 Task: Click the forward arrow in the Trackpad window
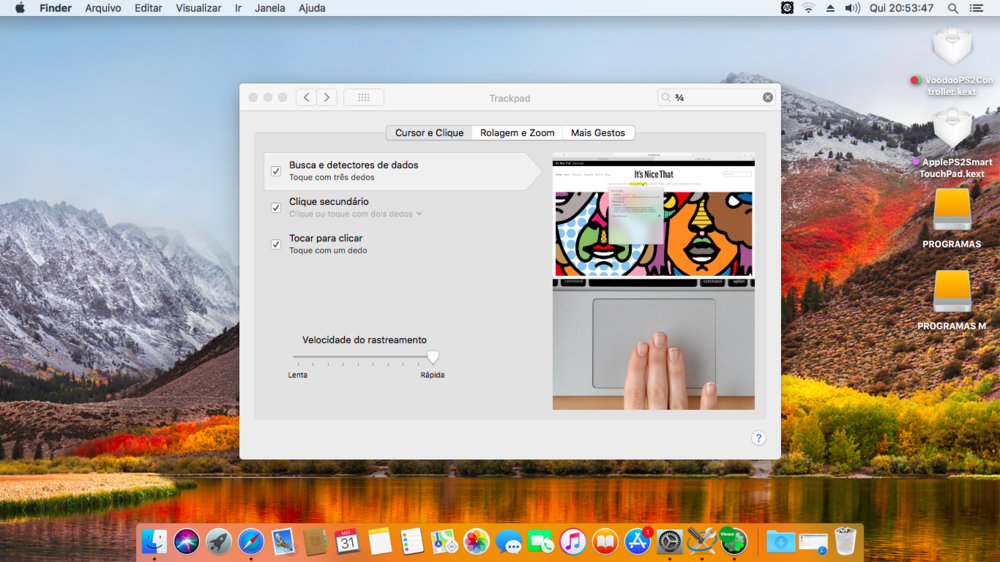tap(327, 97)
